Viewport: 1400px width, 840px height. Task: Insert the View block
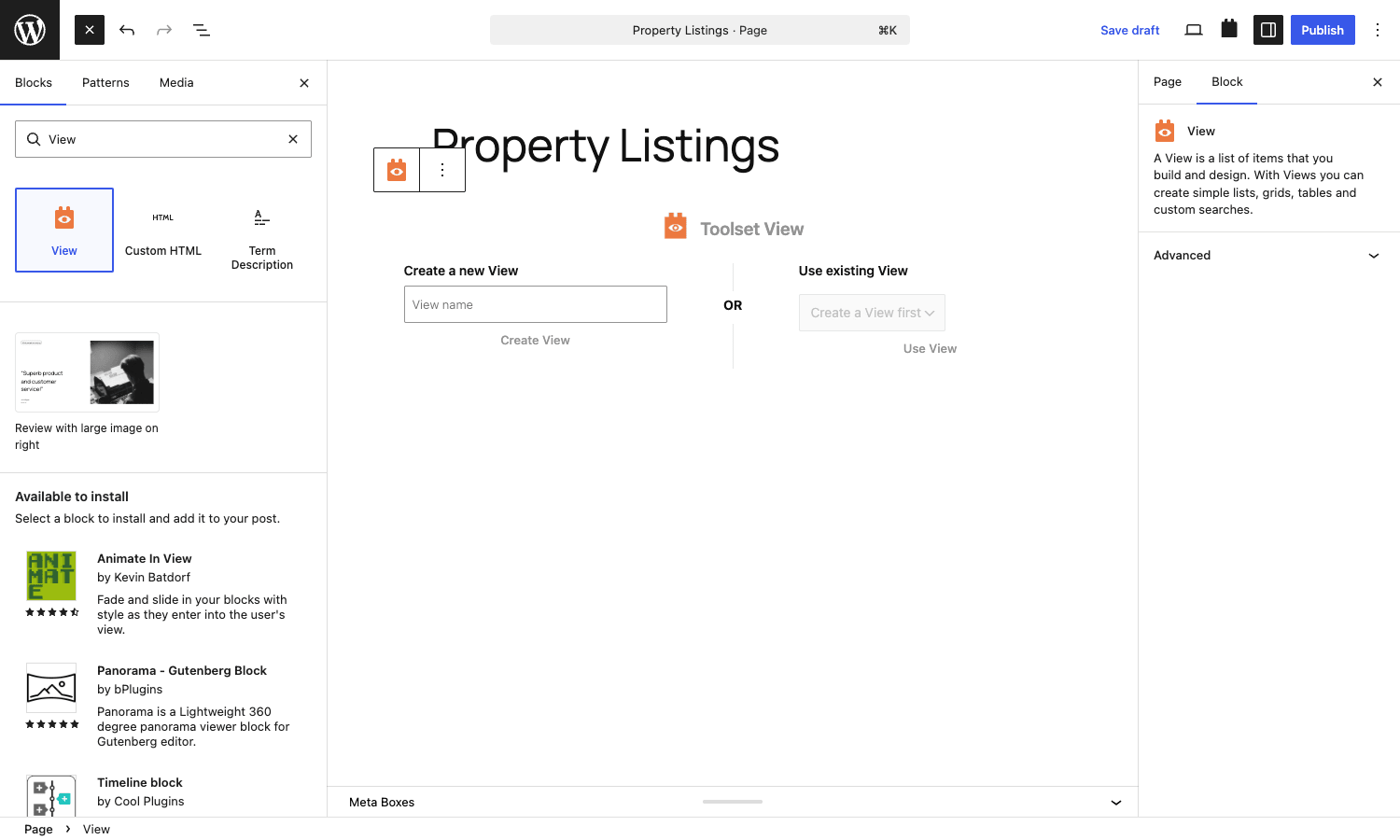64,231
